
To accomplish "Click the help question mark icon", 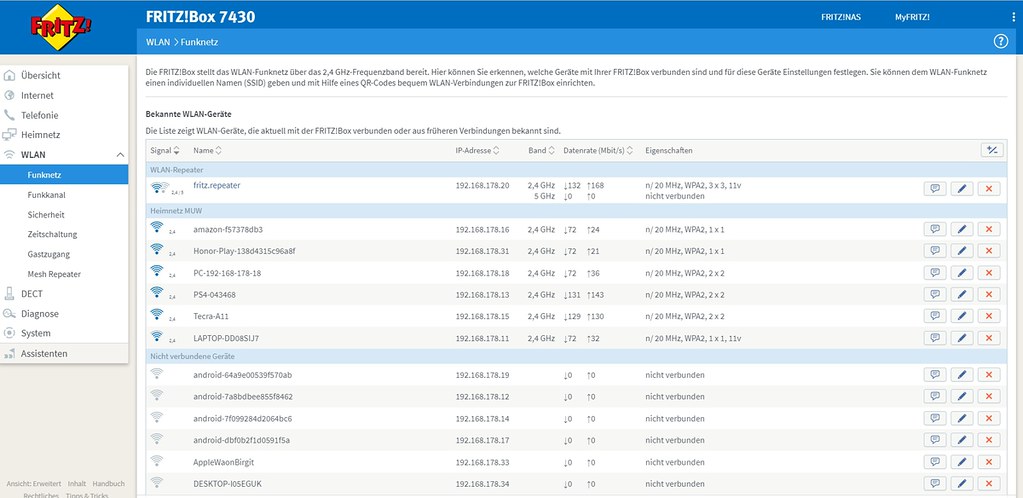I will coord(1000,41).
